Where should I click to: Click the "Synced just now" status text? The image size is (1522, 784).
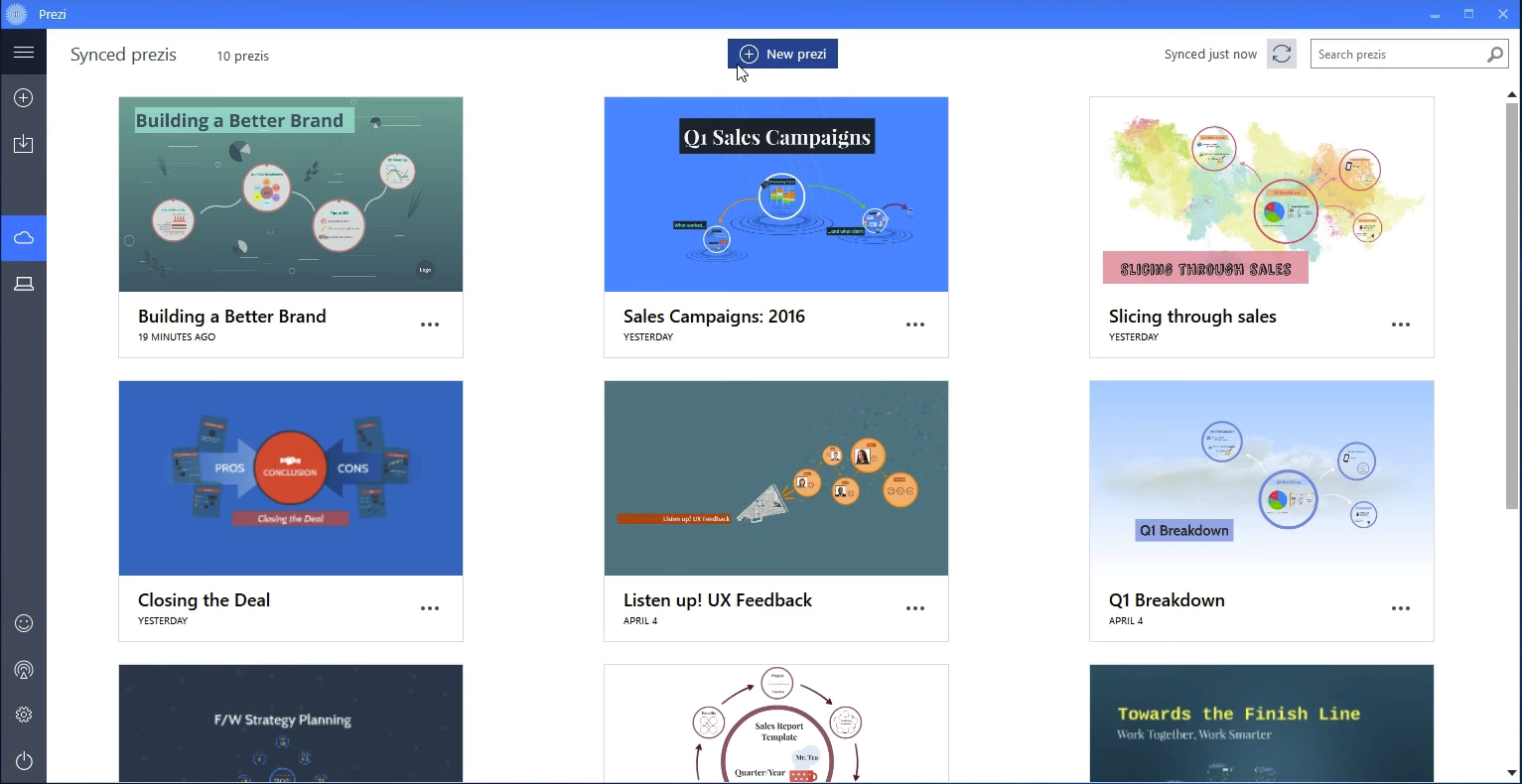click(x=1210, y=55)
